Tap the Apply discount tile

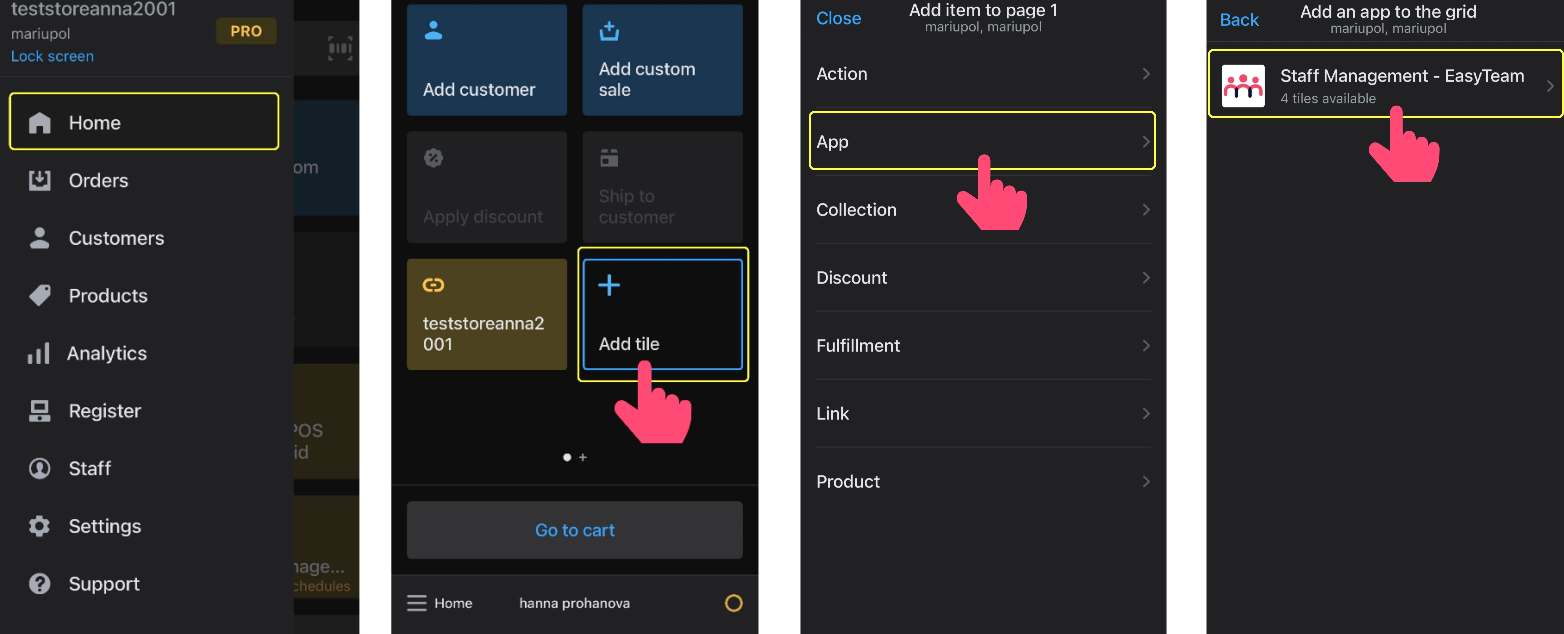(487, 187)
